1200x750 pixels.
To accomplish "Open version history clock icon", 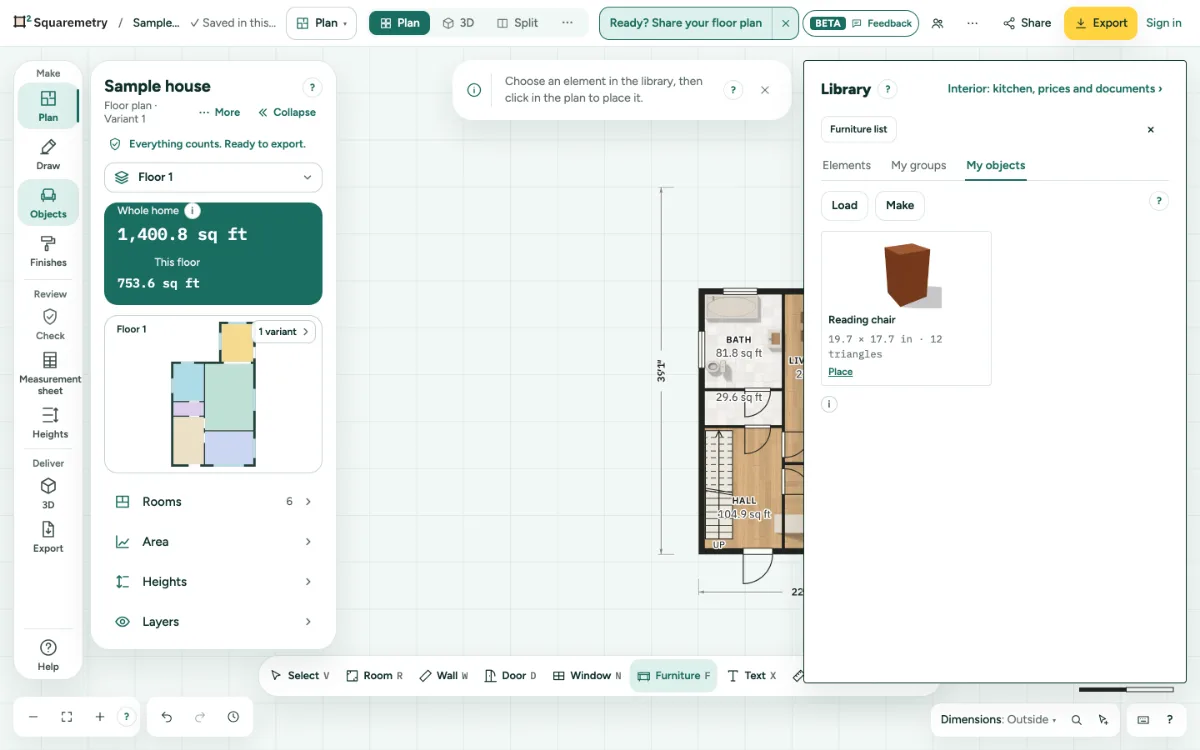I will [x=233, y=717].
